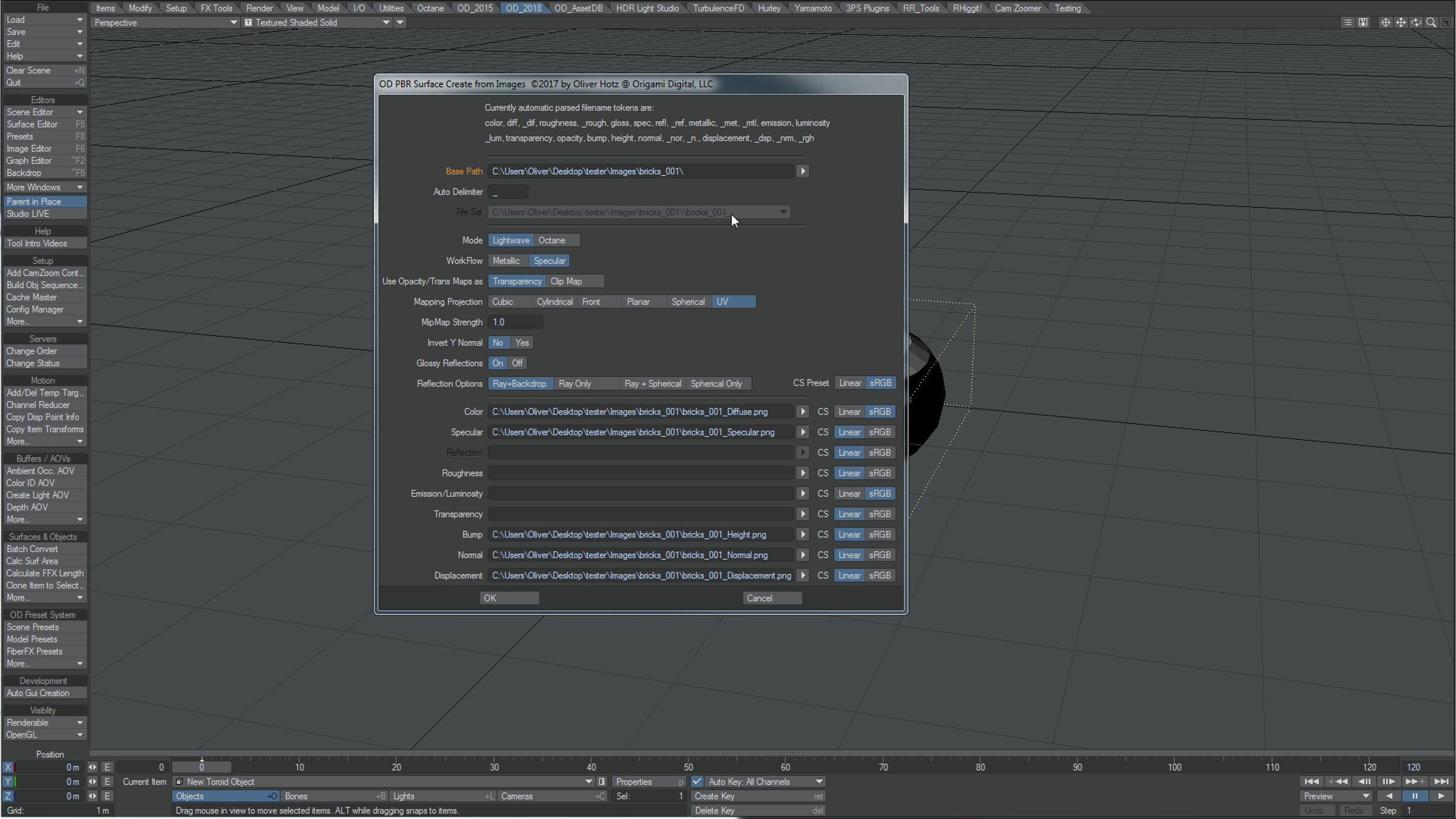Click browse arrow for Normal map path

pos(803,555)
